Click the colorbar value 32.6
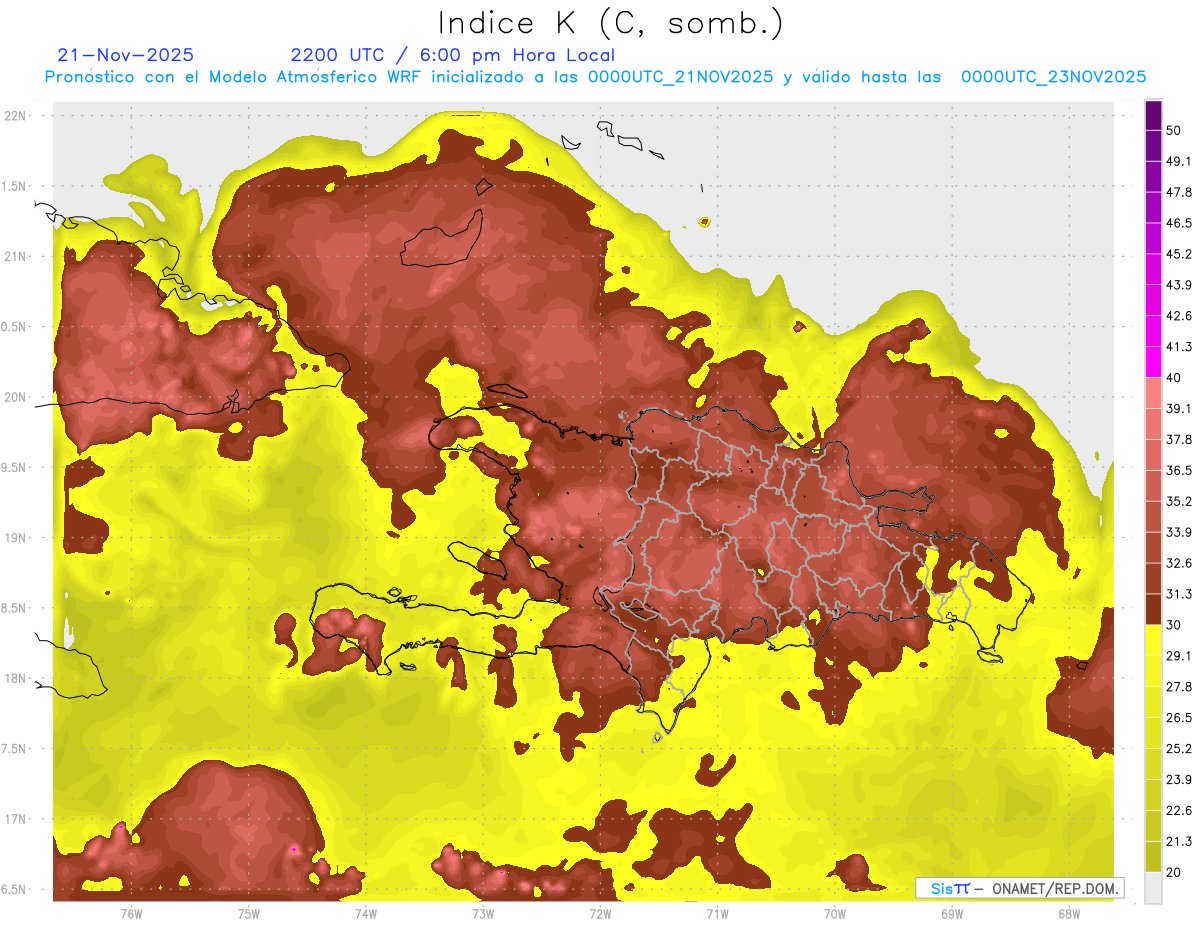This screenshot has height=927, width=1200. [1179, 563]
